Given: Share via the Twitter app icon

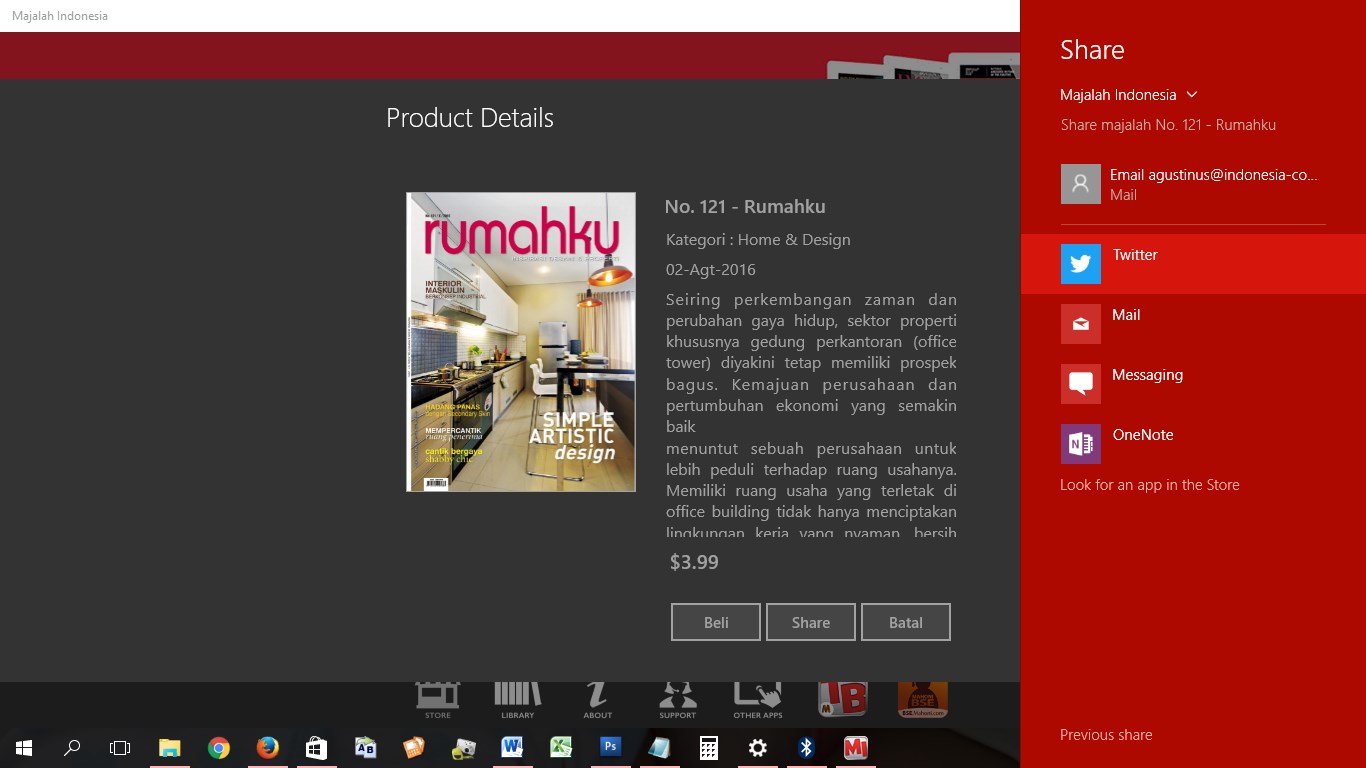Looking at the screenshot, I should click(1080, 264).
